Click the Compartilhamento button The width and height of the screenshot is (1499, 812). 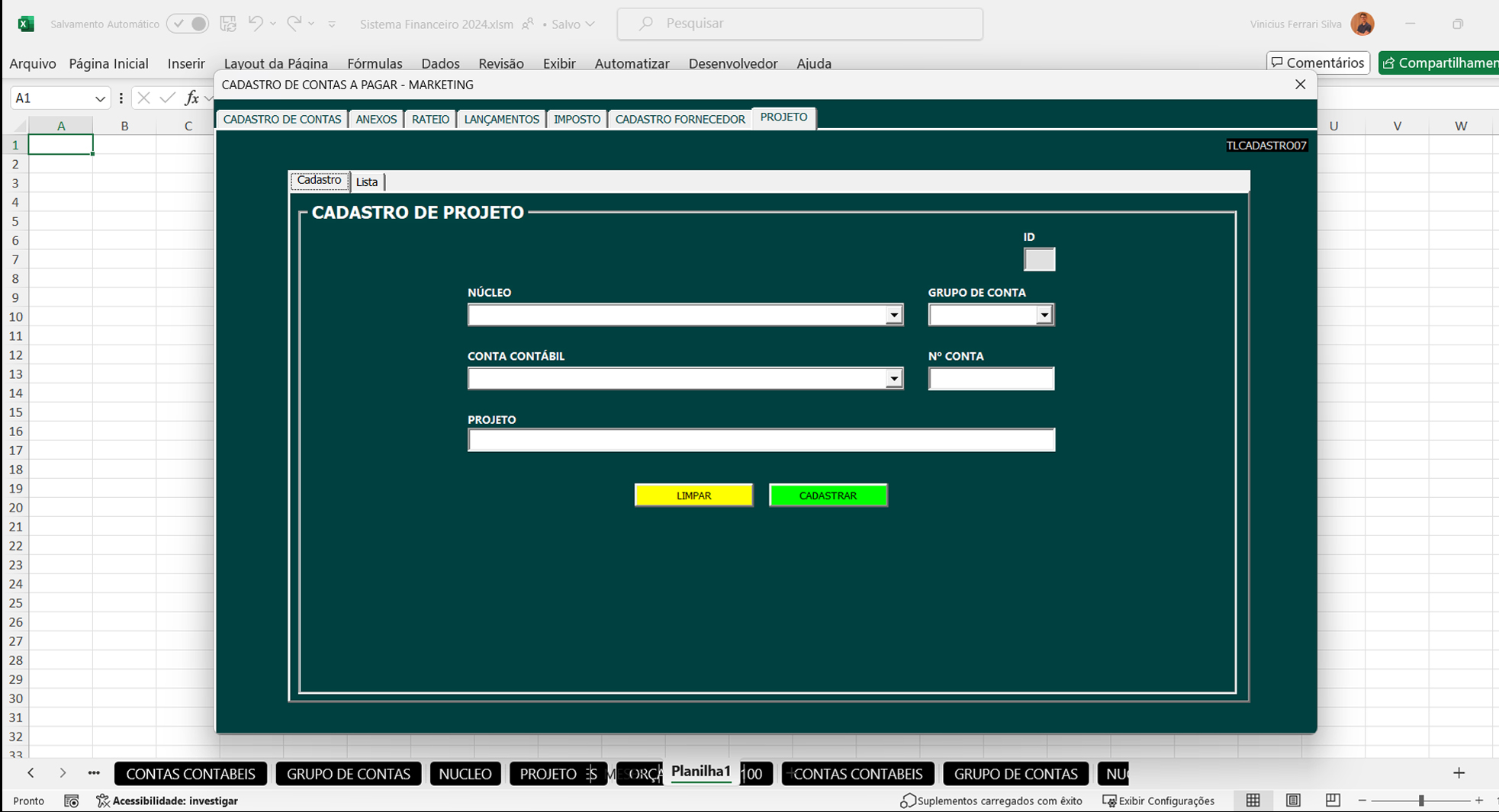click(x=1439, y=63)
